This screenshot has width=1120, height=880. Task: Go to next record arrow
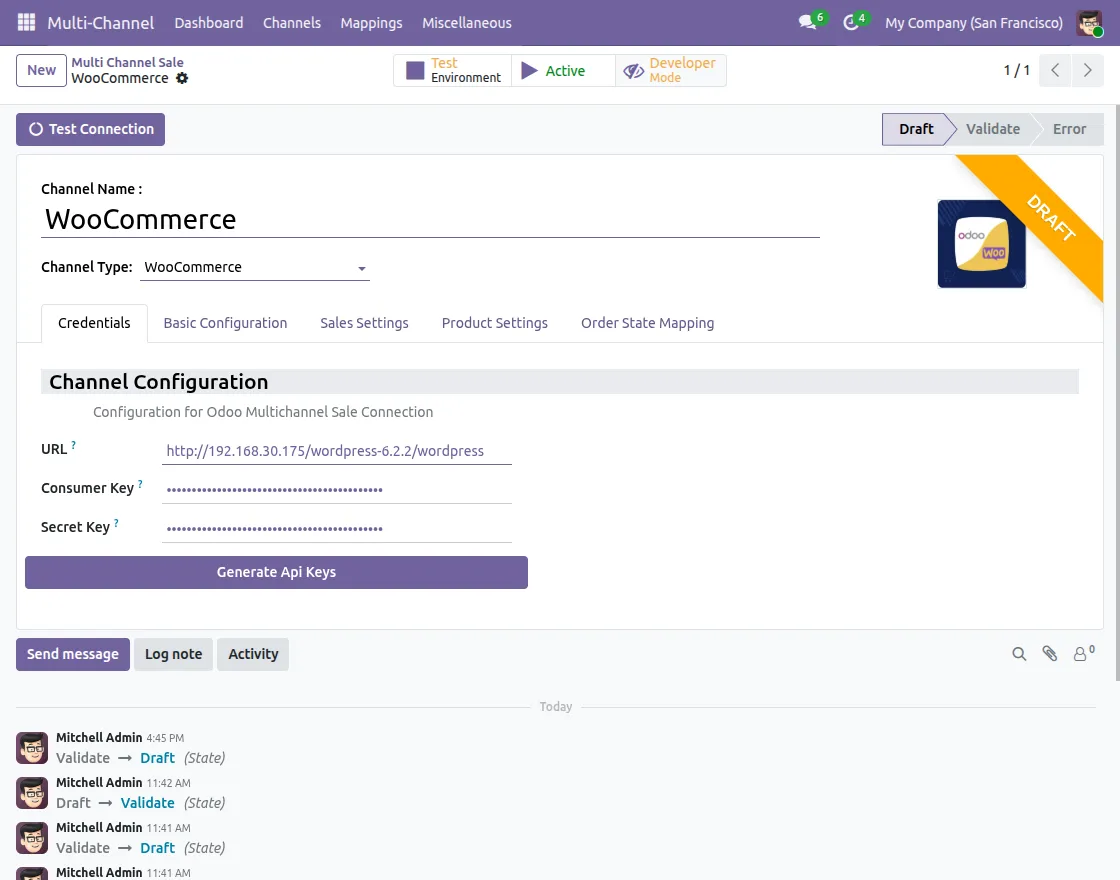(x=1088, y=70)
